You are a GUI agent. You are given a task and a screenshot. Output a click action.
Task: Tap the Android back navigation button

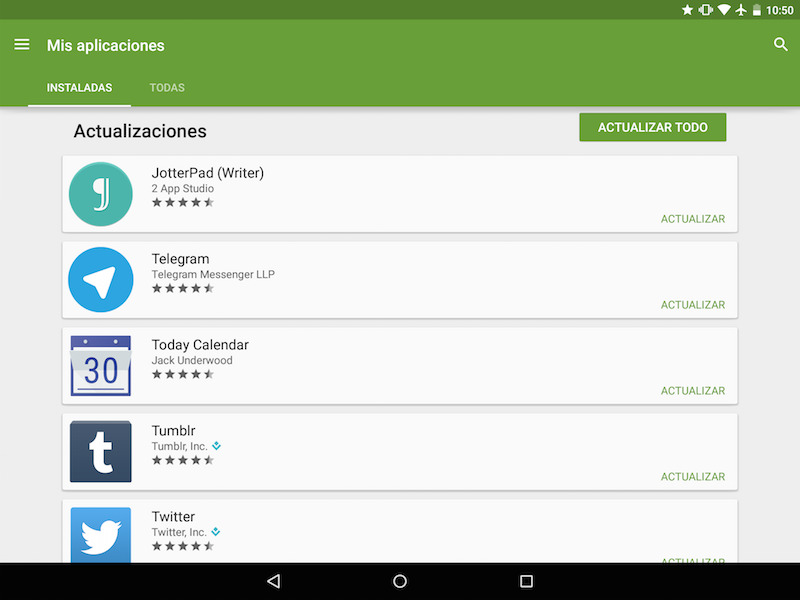pyautogui.click(x=273, y=581)
